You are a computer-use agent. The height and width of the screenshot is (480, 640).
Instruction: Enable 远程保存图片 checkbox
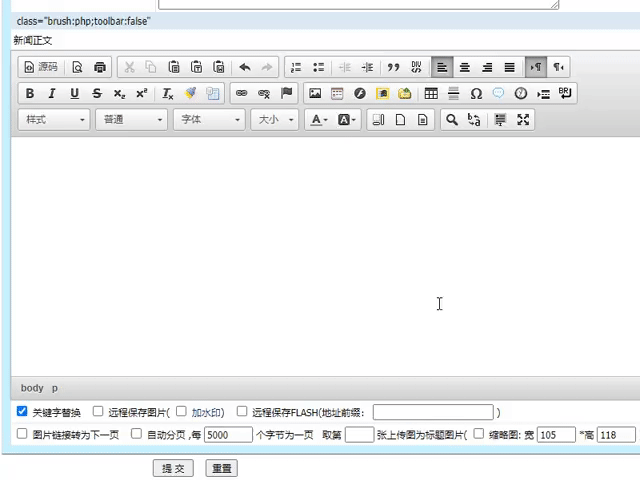tap(98, 411)
